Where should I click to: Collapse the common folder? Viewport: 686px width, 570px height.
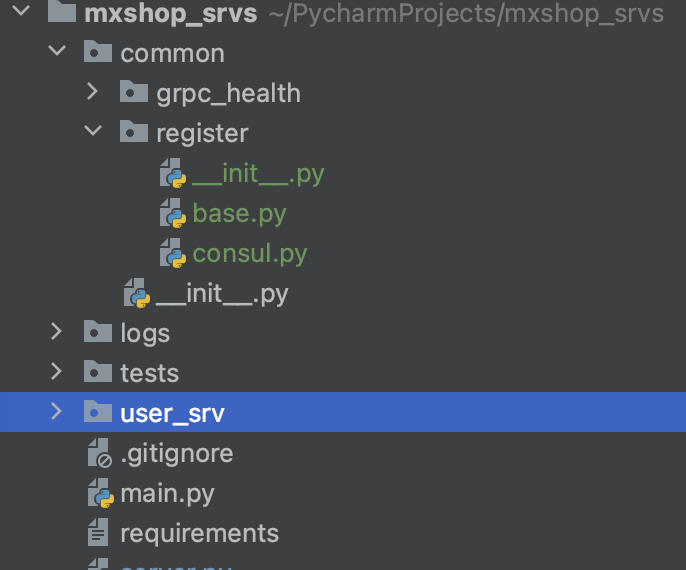(x=56, y=53)
